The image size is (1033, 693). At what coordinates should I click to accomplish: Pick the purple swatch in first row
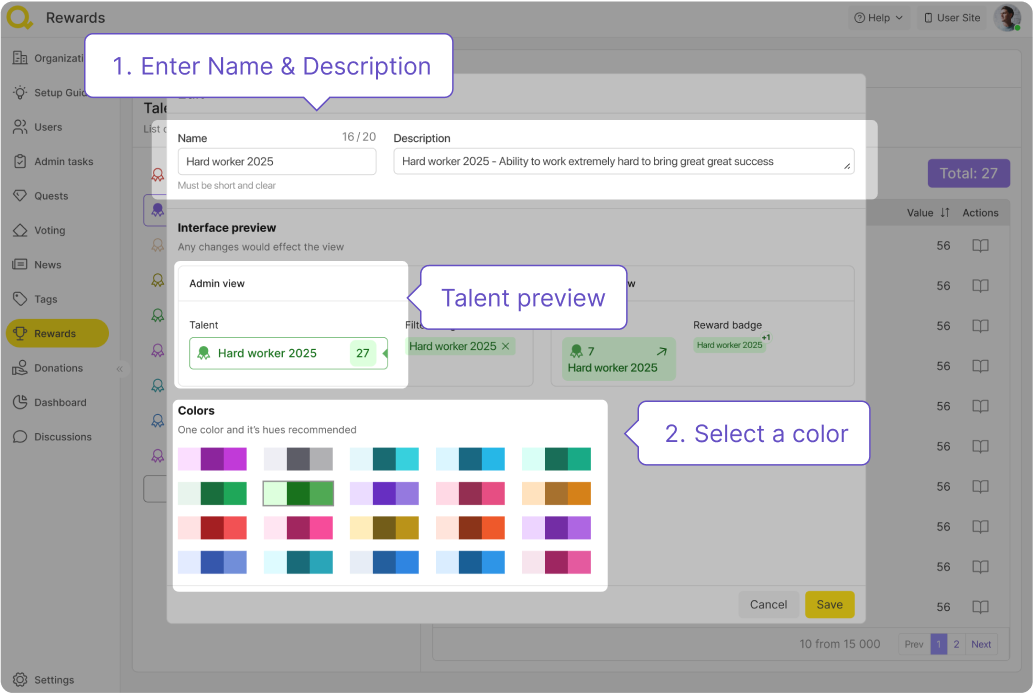(211, 459)
